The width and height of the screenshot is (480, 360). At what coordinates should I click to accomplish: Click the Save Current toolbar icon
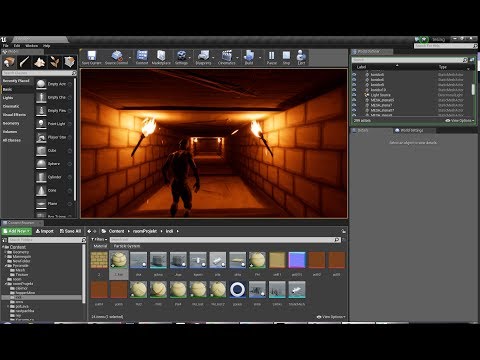(x=91, y=56)
